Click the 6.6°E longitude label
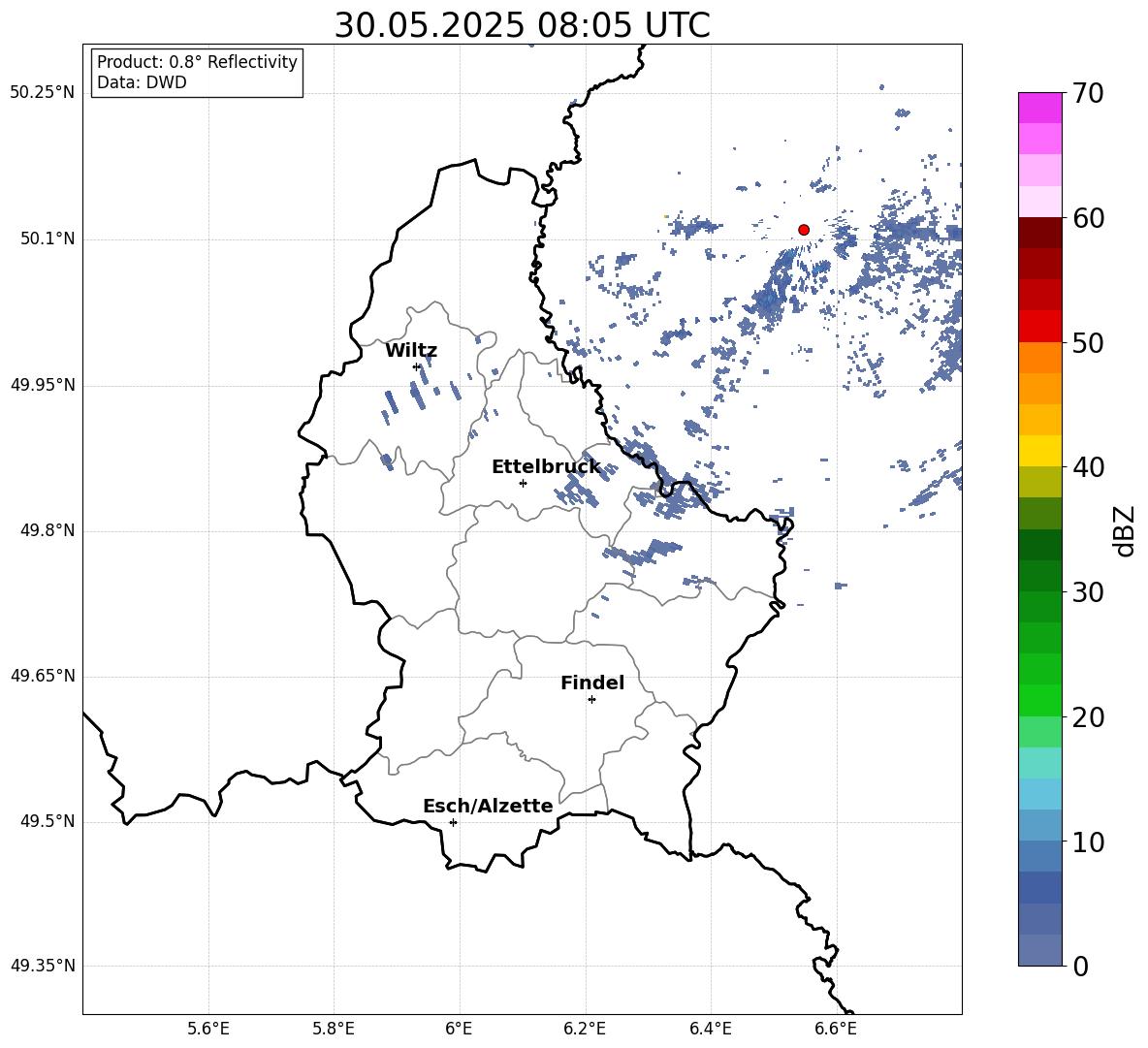Image resolution: width=1148 pixels, height=1048 pixels. [836, 1029]
